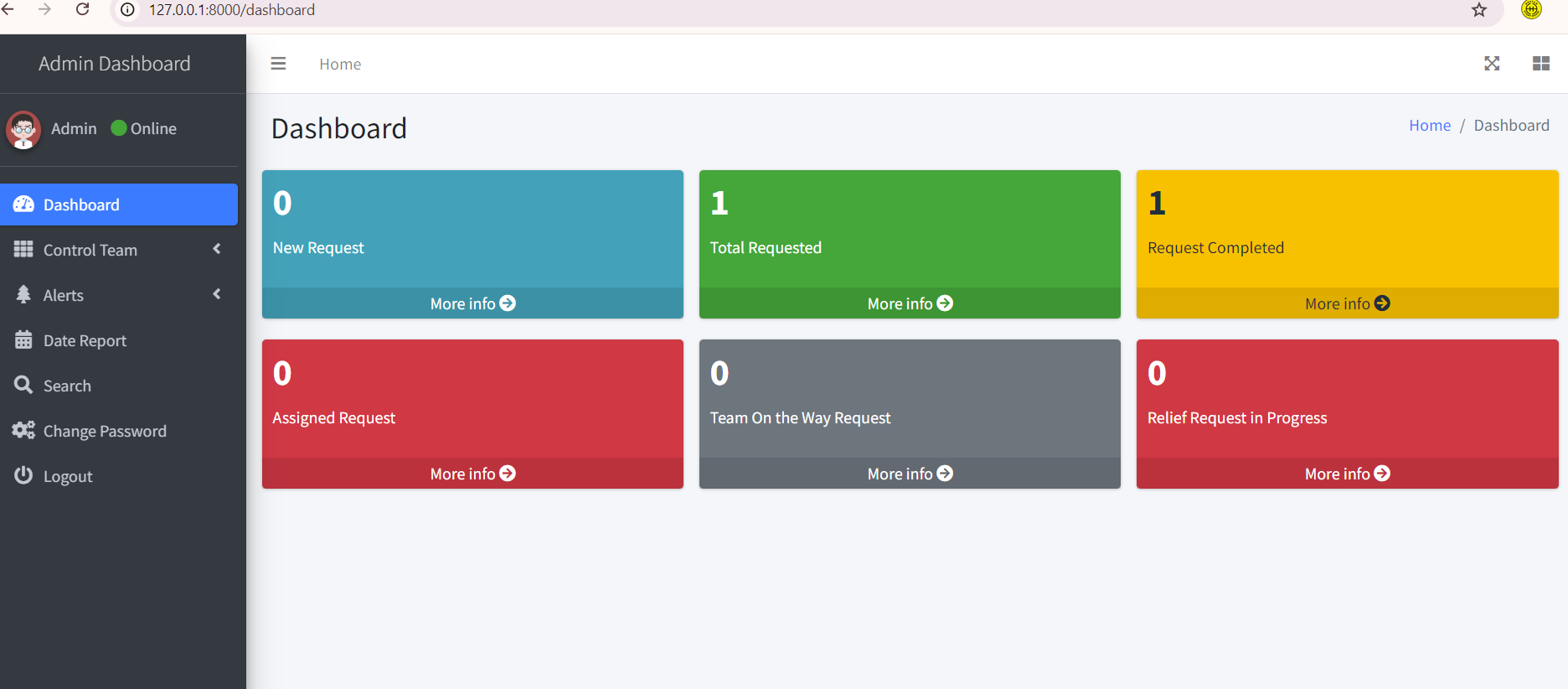The image size is (1568, 689).
Task: Open More info for Team On the Way Request
Action: coord(909,474)
